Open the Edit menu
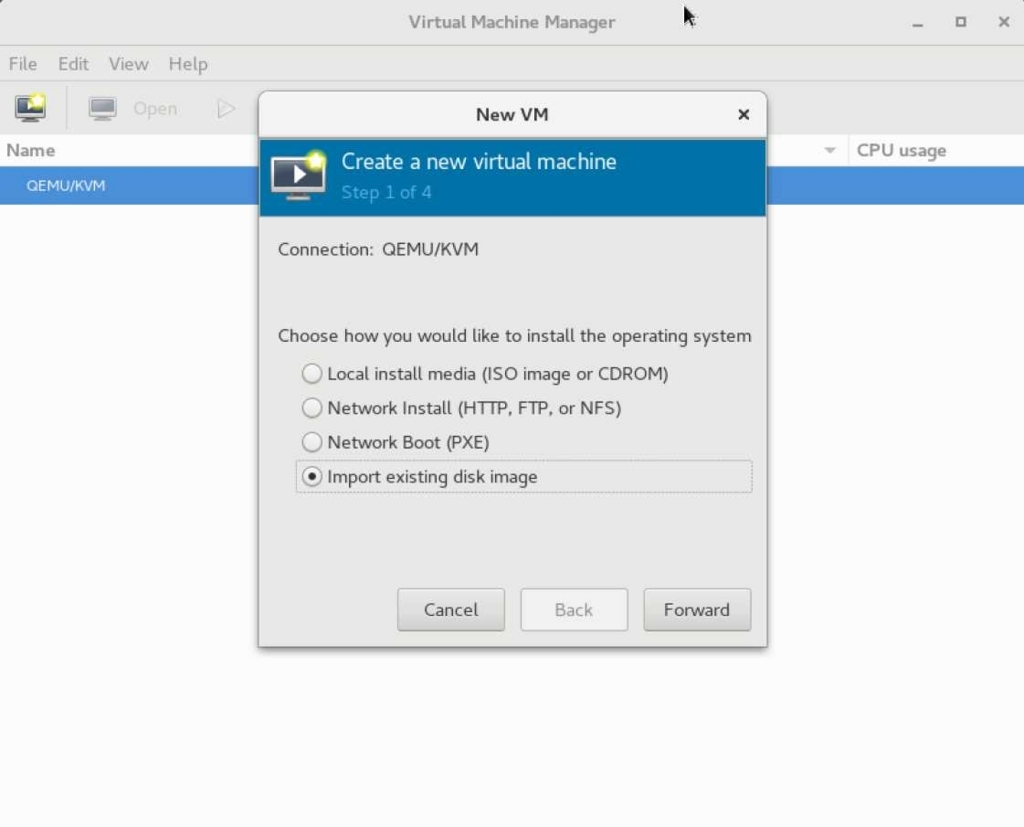 [x=73, y=64]
